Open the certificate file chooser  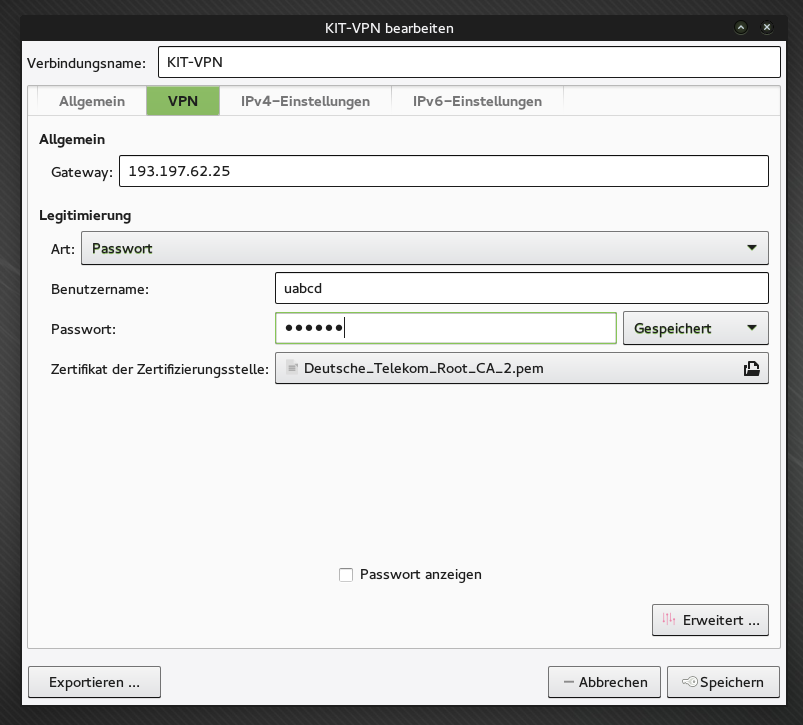[520, 368]
